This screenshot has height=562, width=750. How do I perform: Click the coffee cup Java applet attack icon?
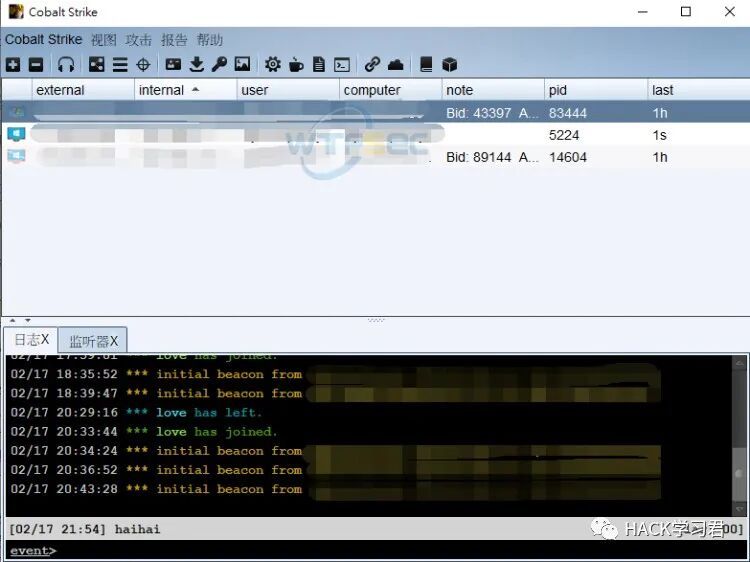click(x=296, y=64)
